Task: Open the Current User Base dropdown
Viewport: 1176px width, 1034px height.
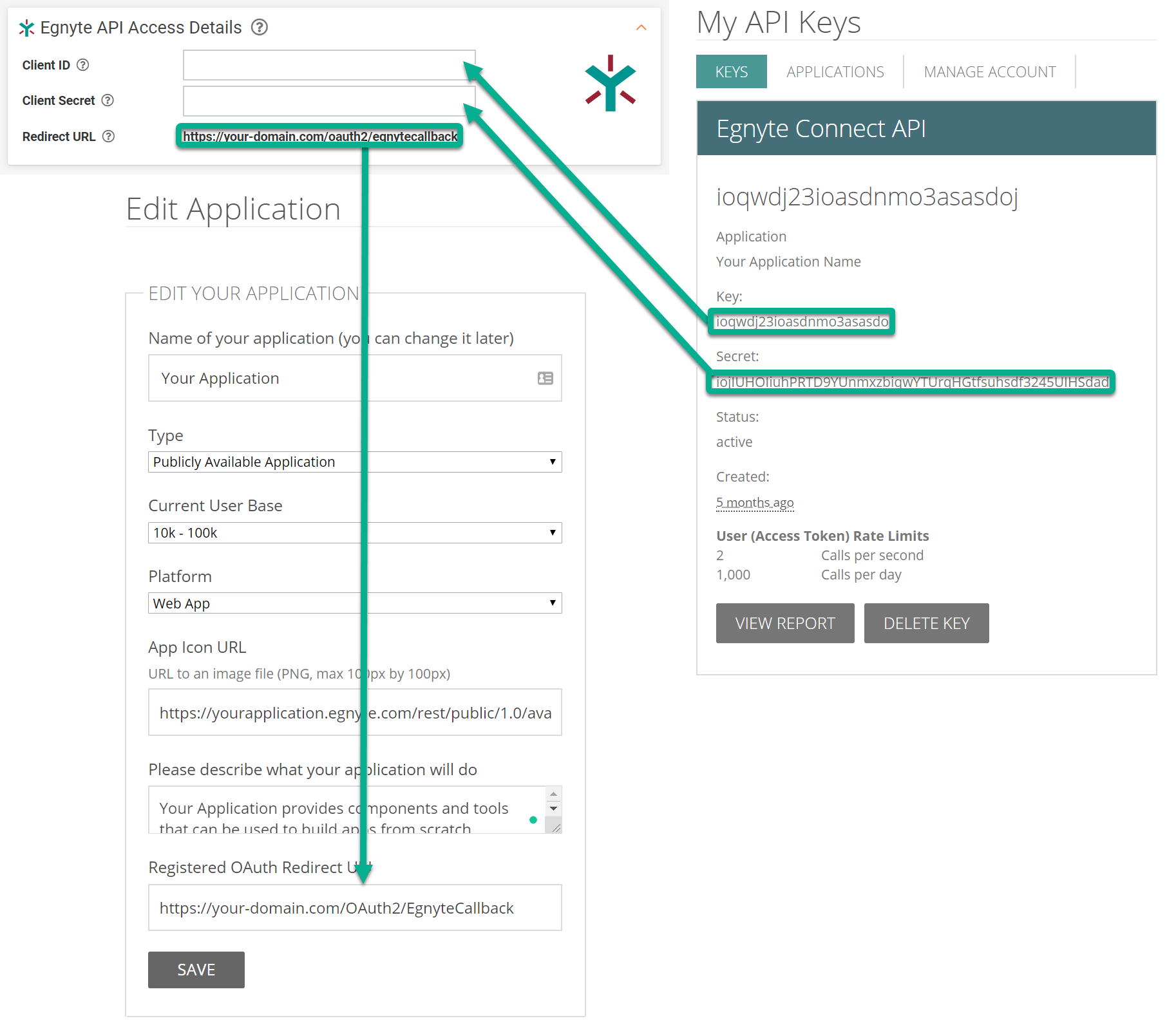Action: click(x=355, y=532)
